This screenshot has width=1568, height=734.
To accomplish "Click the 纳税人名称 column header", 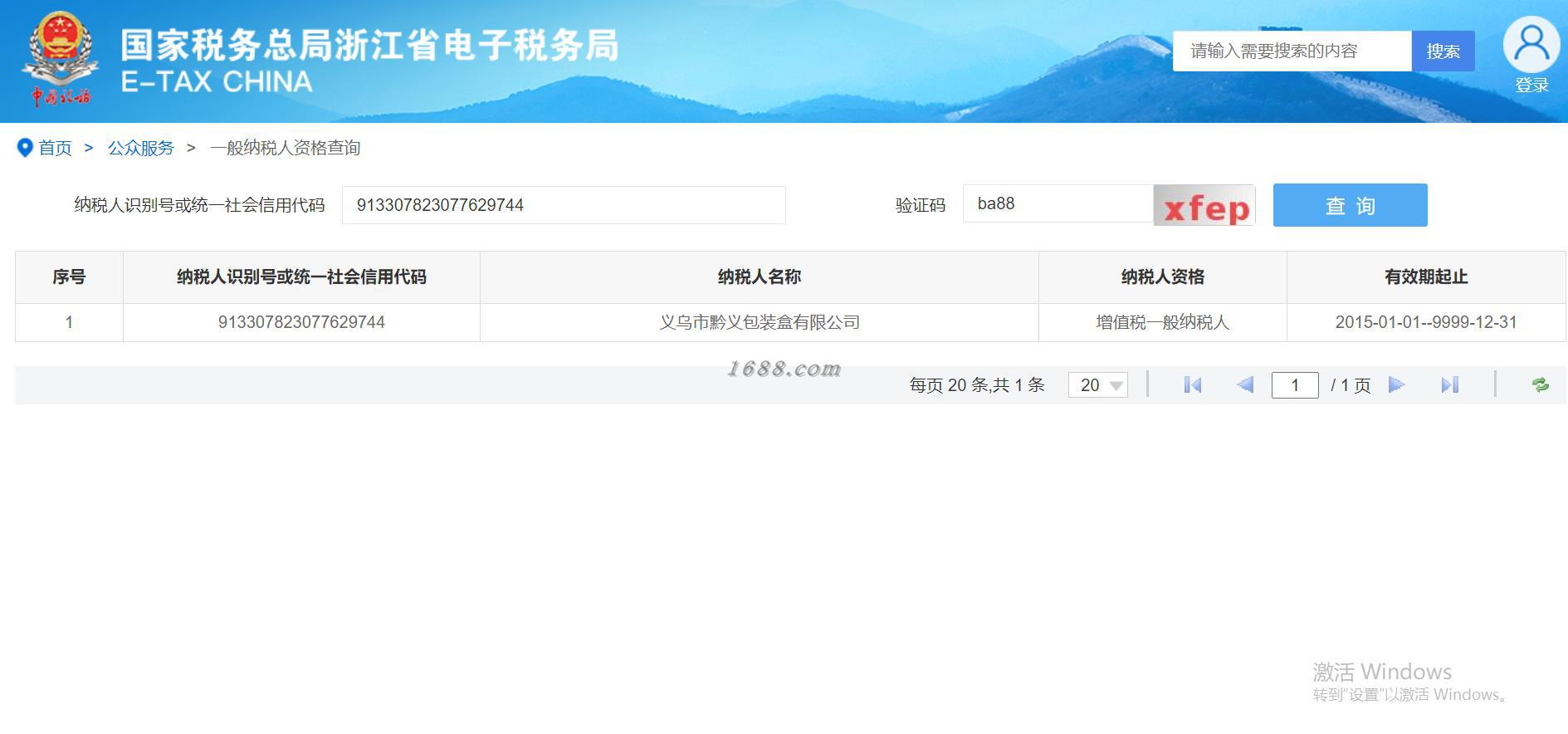I will point(760,277).
